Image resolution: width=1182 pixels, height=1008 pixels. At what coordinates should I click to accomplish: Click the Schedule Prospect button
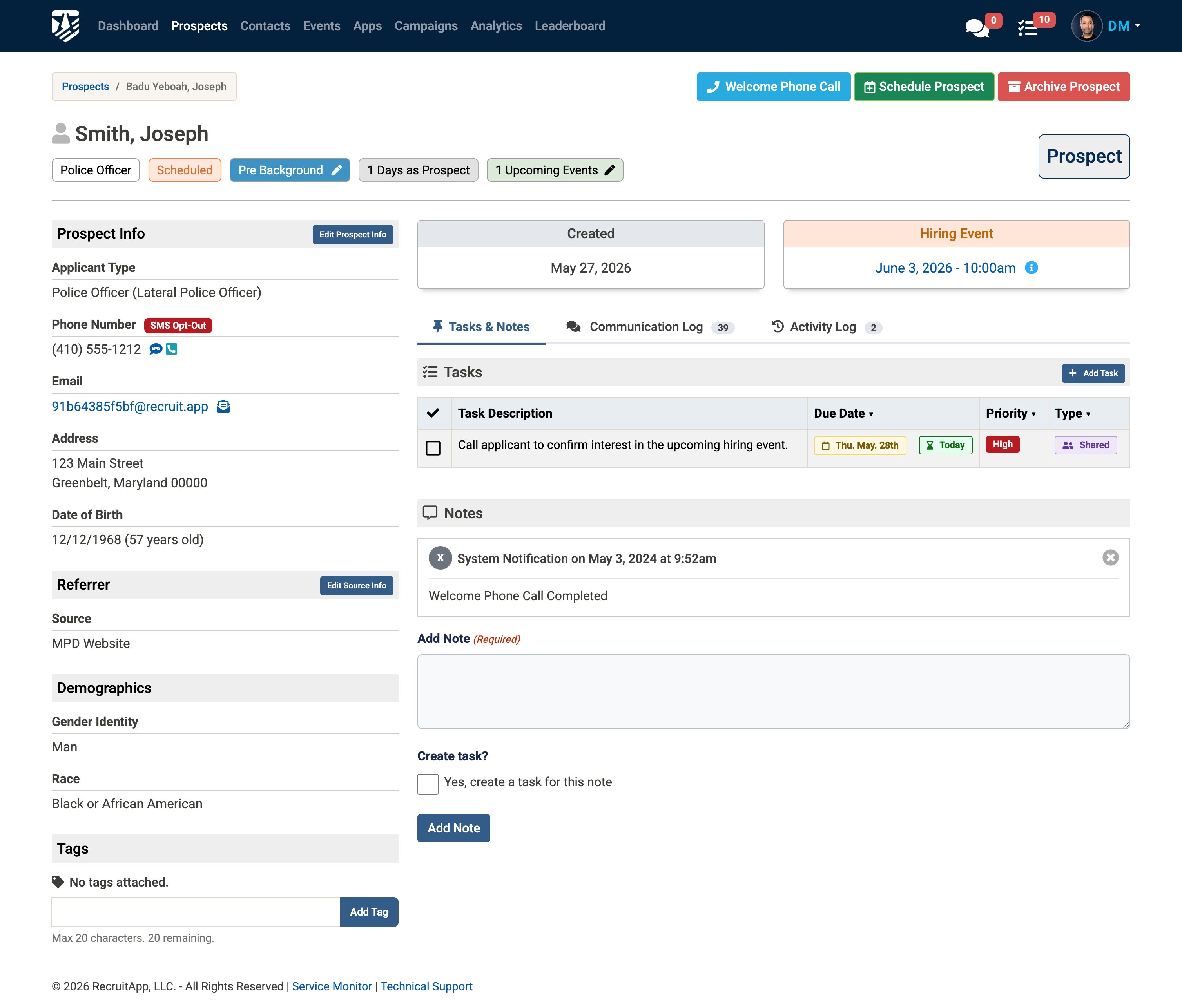(x=924, y=87)
